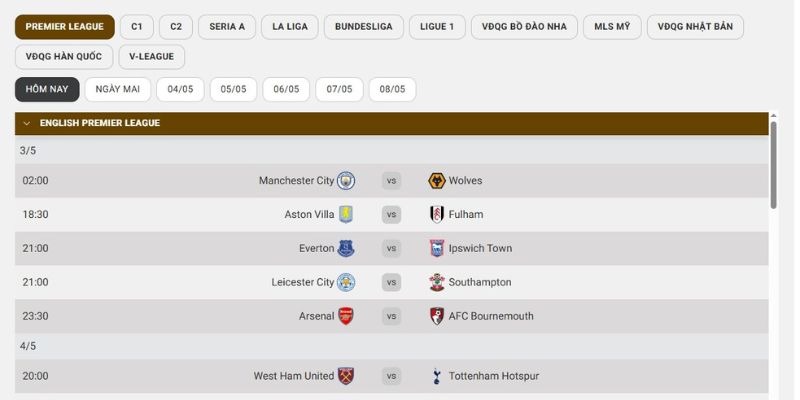Click the Southampton club crest

click(437, 282)
